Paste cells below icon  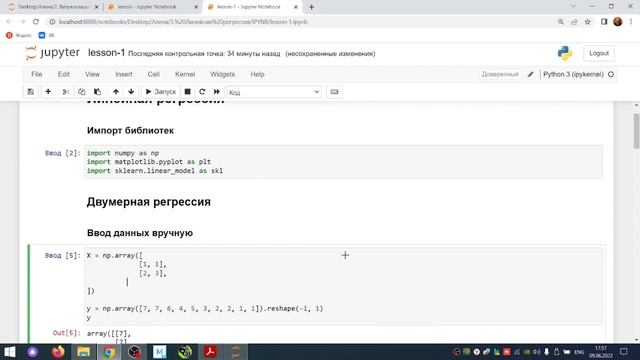[97, 92]
